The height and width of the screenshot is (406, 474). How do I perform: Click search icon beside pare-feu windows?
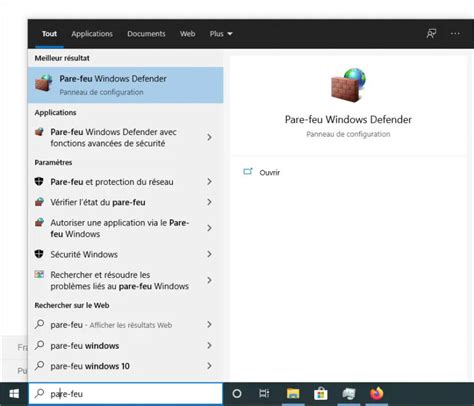click(39, 345)
